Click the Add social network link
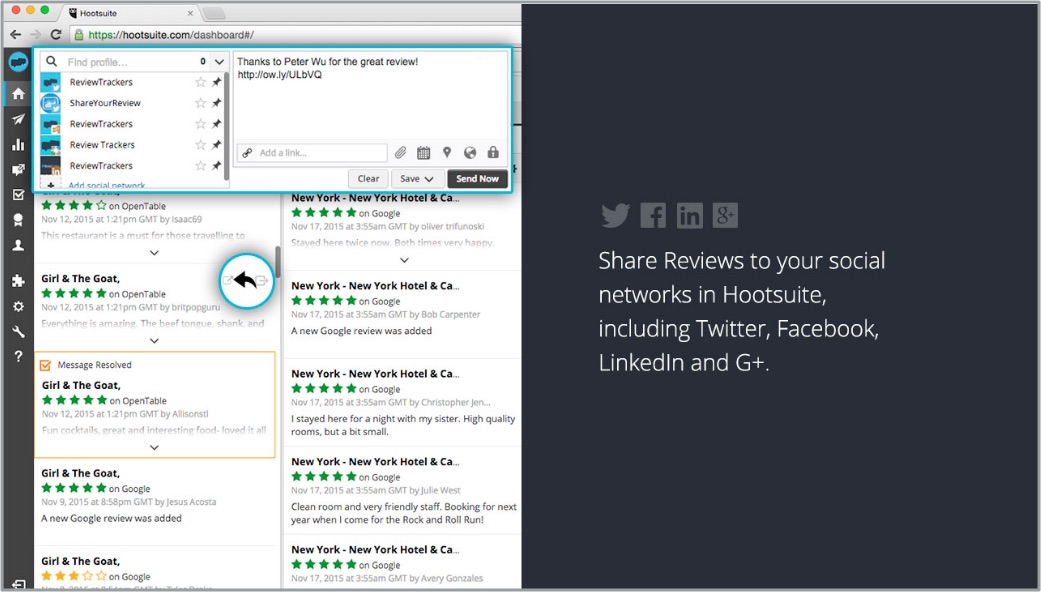Screen dimensions: 1041x592 [106, 185]
